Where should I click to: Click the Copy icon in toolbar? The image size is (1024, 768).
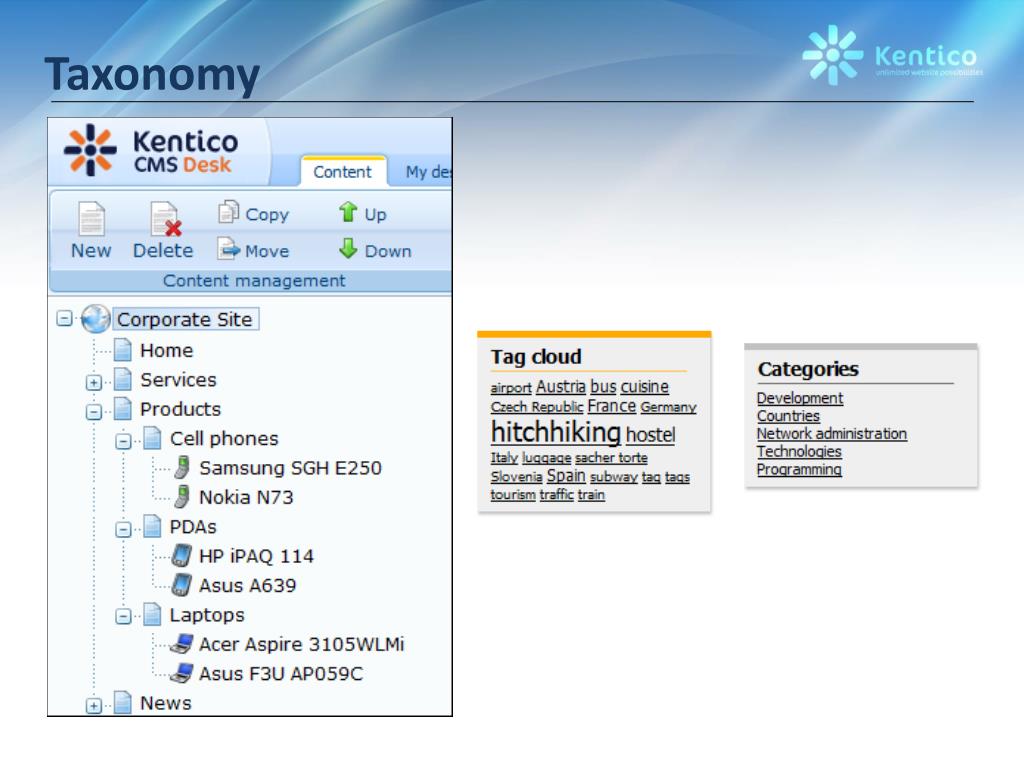[229, 212]
